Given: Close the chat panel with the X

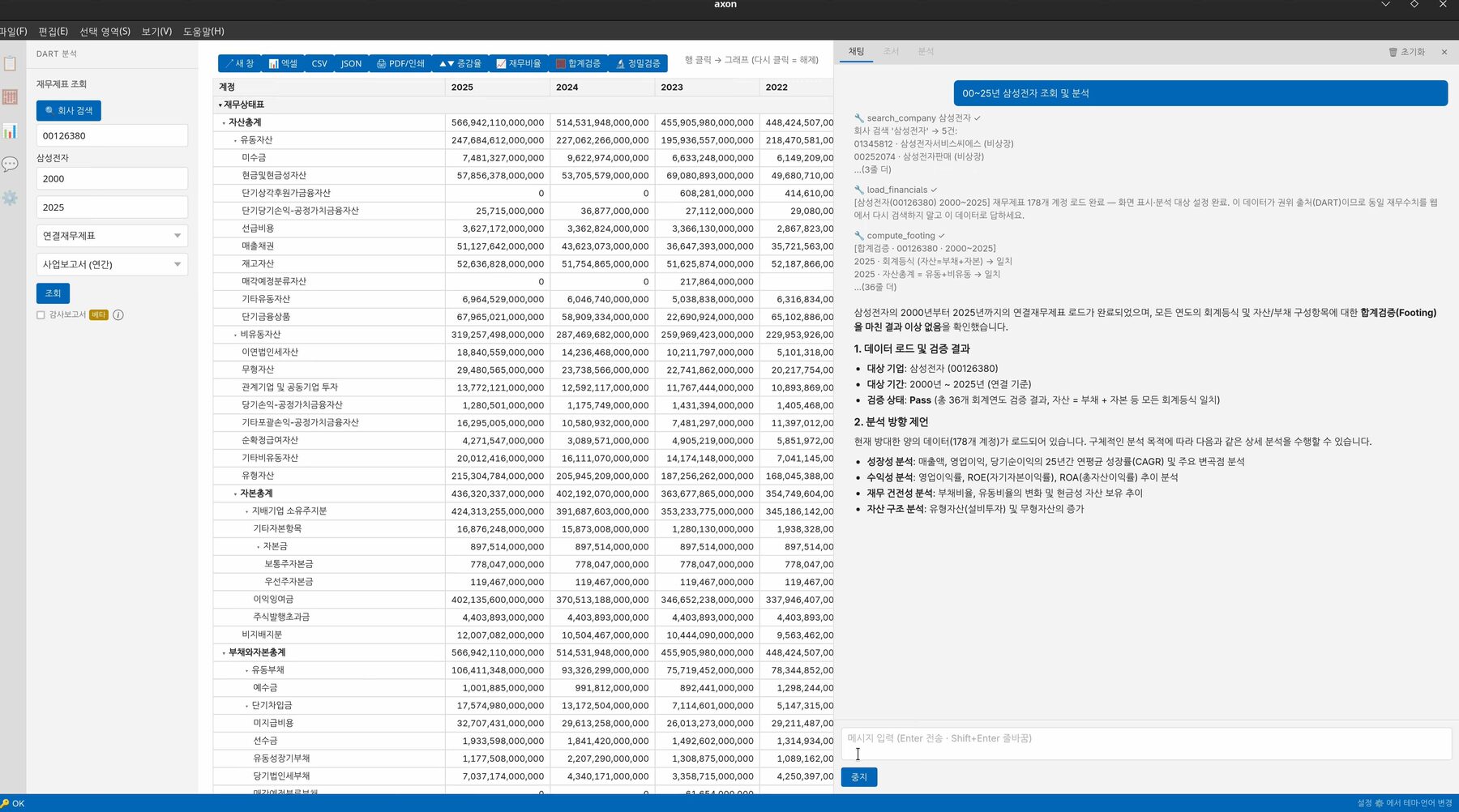Looking at the screenshot, I should [x=1444, y=52].
